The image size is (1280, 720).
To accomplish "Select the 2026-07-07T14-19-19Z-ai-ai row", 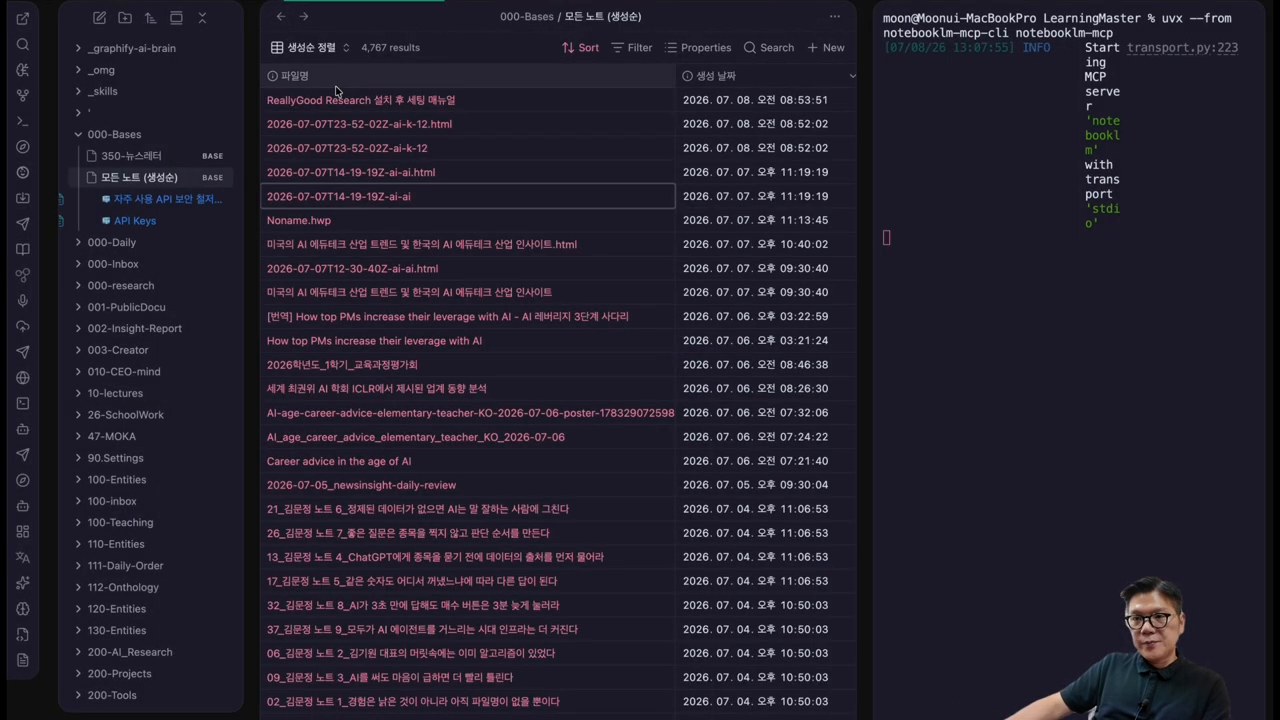I will coord(468,196).
